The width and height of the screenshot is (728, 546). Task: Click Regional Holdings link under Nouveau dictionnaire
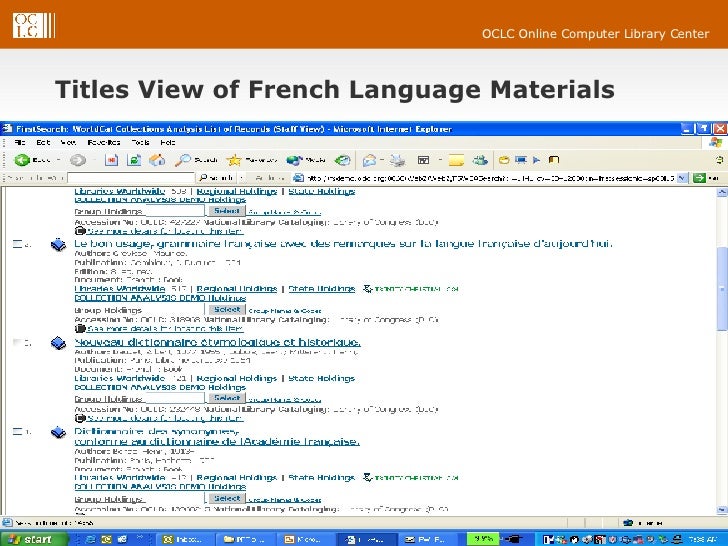(237, 378)
